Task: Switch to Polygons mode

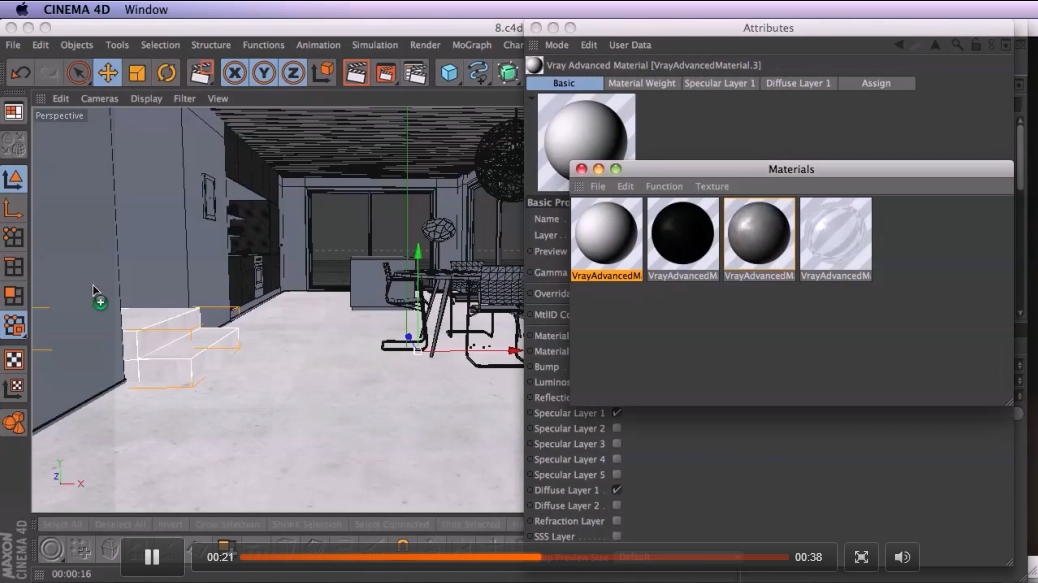Action: (14, 296)
